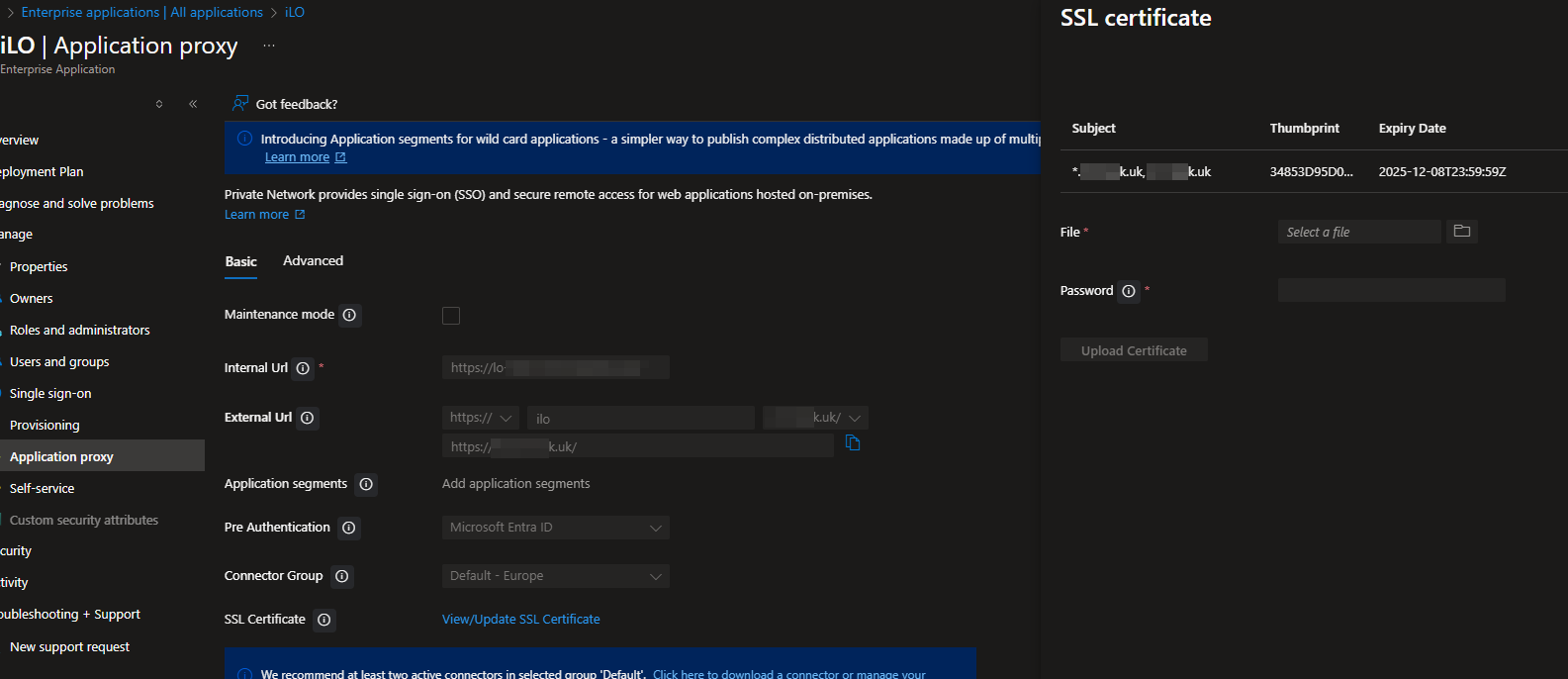Show info tooltip for Internal Url
The height and width of the screenshot is (679, 1568).
coord(303,368)
